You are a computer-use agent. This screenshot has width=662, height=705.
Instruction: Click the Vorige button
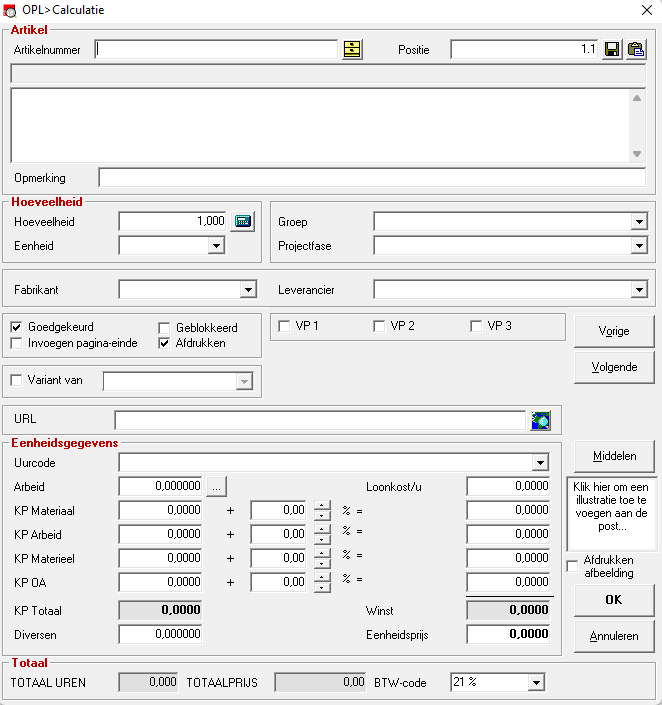614,331
